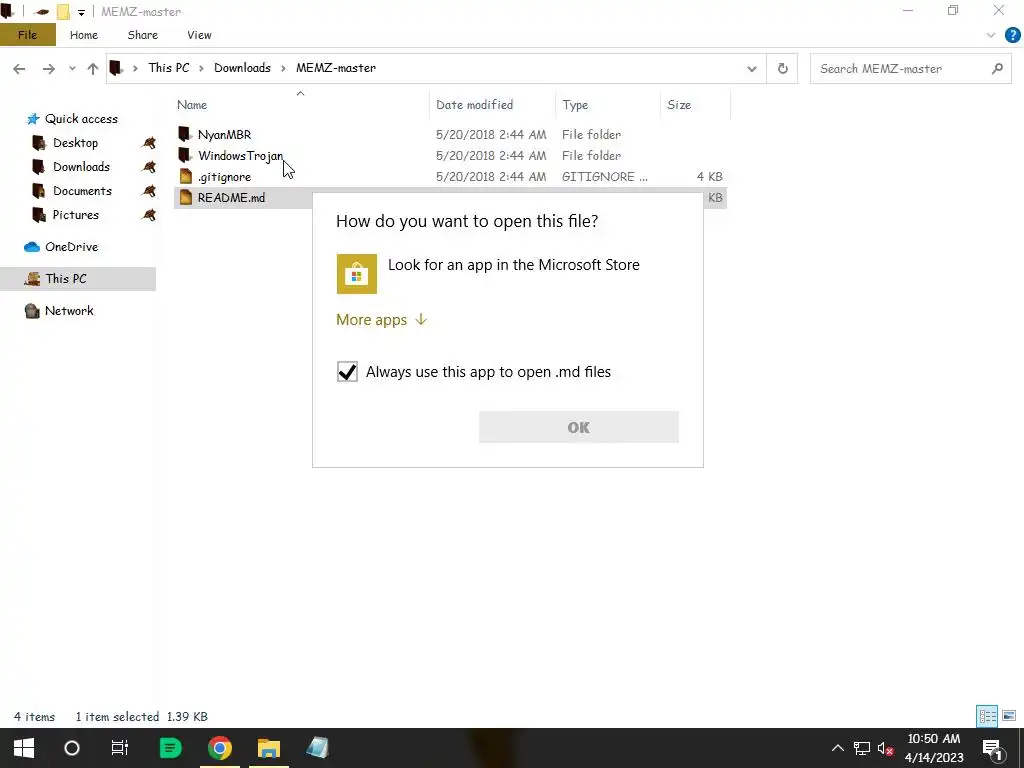
Task: Open the Share ribbon tab
Action: (x=142, y=35)
